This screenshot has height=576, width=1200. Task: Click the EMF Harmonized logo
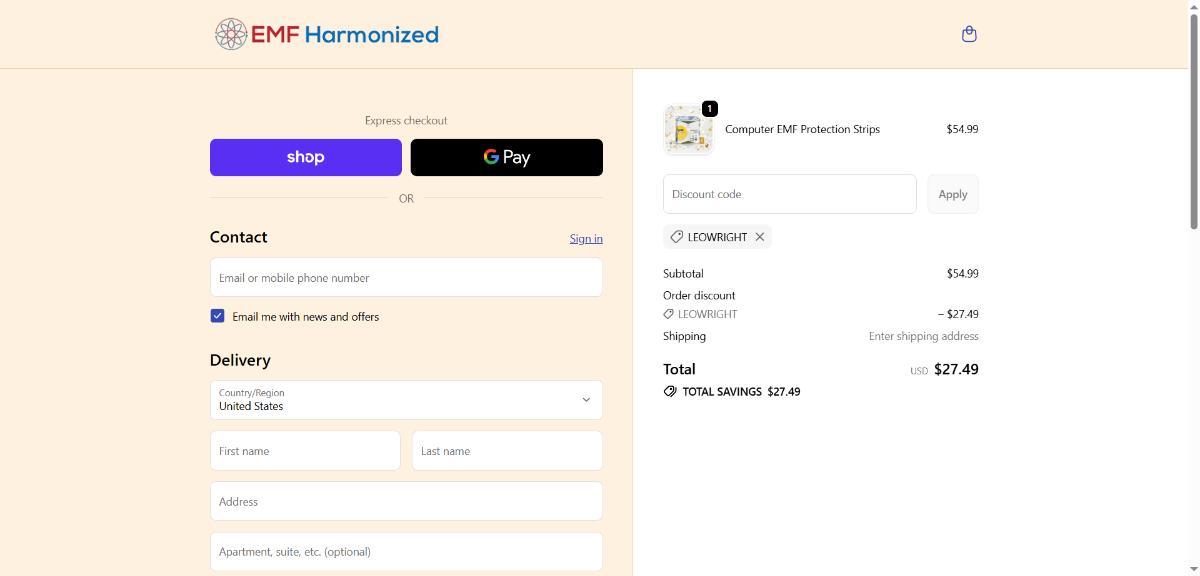(327, 34)
